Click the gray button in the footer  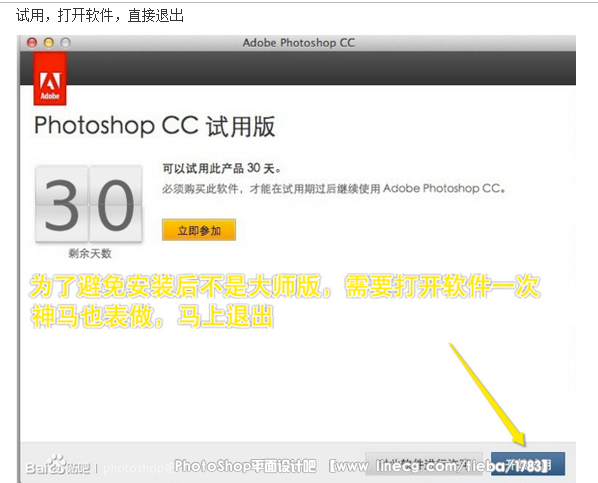point(424,464)
